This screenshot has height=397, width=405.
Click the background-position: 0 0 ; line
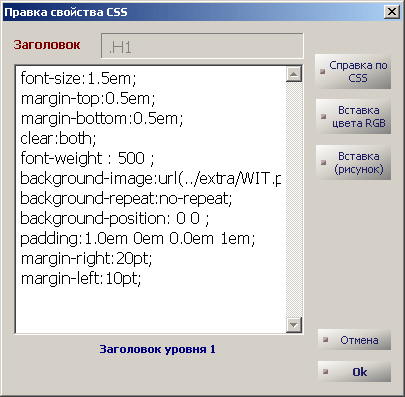tap(115, 219)
